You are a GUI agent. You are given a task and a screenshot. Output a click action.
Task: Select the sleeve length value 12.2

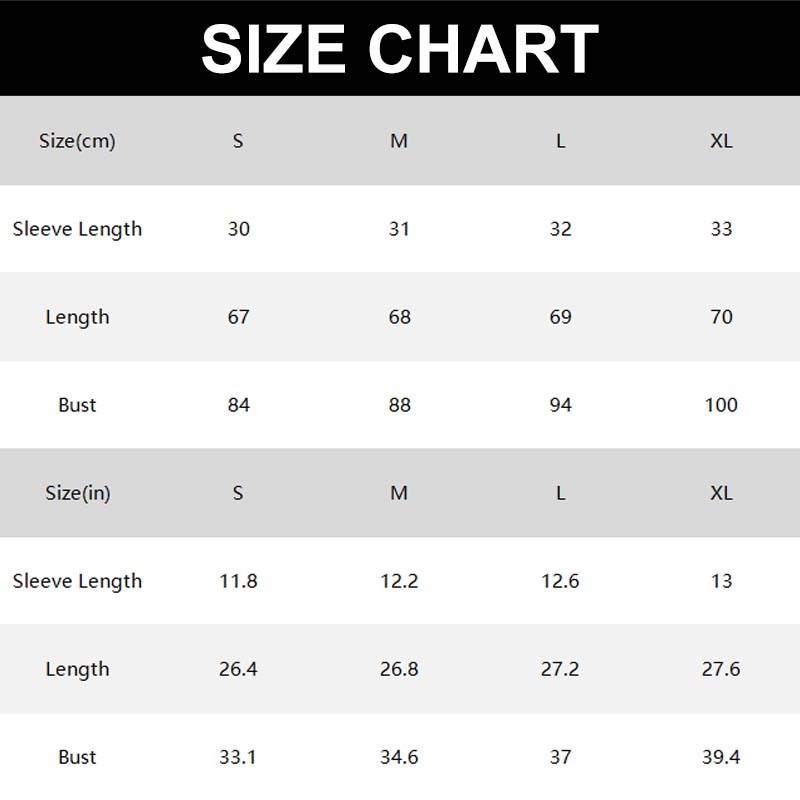[399, 581]
